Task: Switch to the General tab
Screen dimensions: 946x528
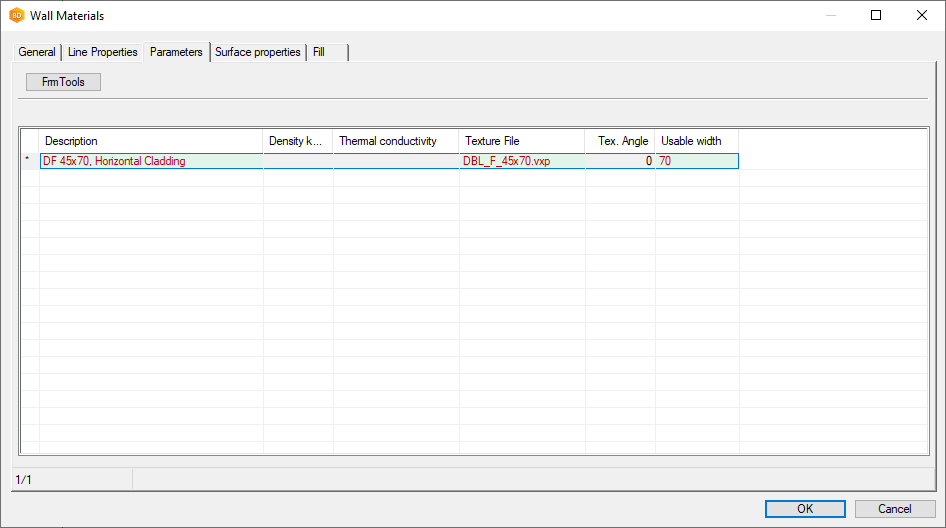Action: tap(37, 52)
